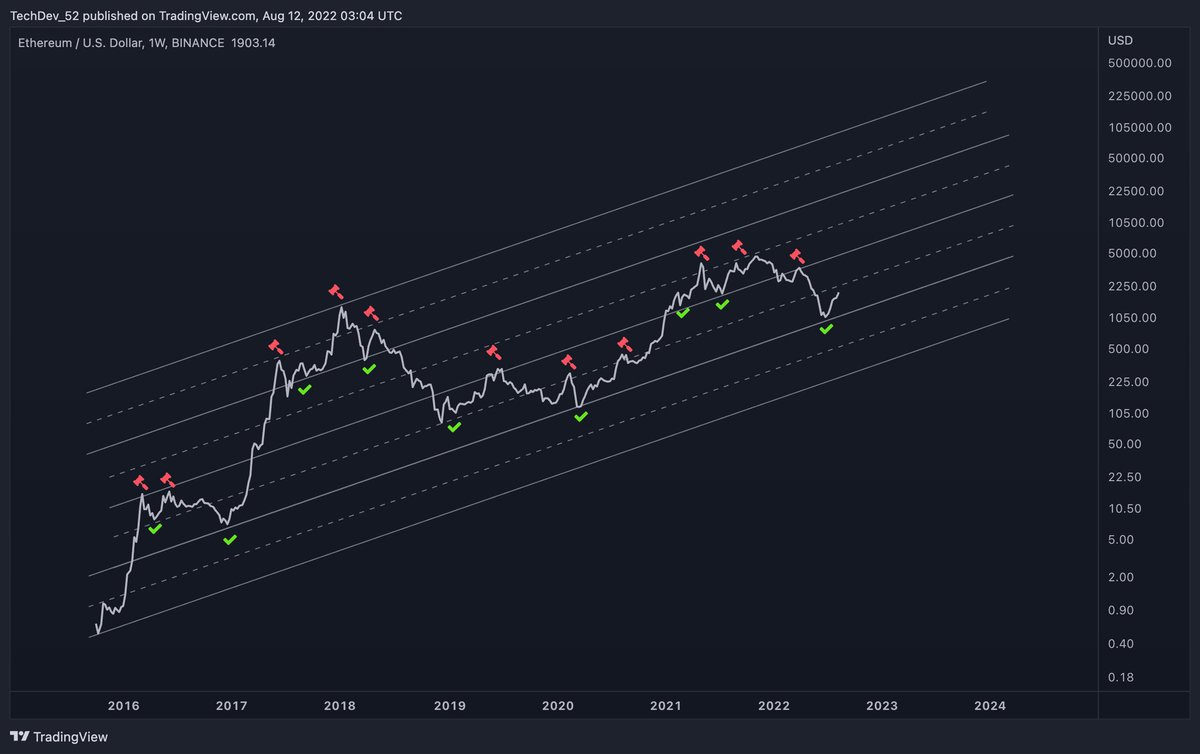Expand the USD price scale options
This screenshot has width=1200, height=754.
[1120, 40]
